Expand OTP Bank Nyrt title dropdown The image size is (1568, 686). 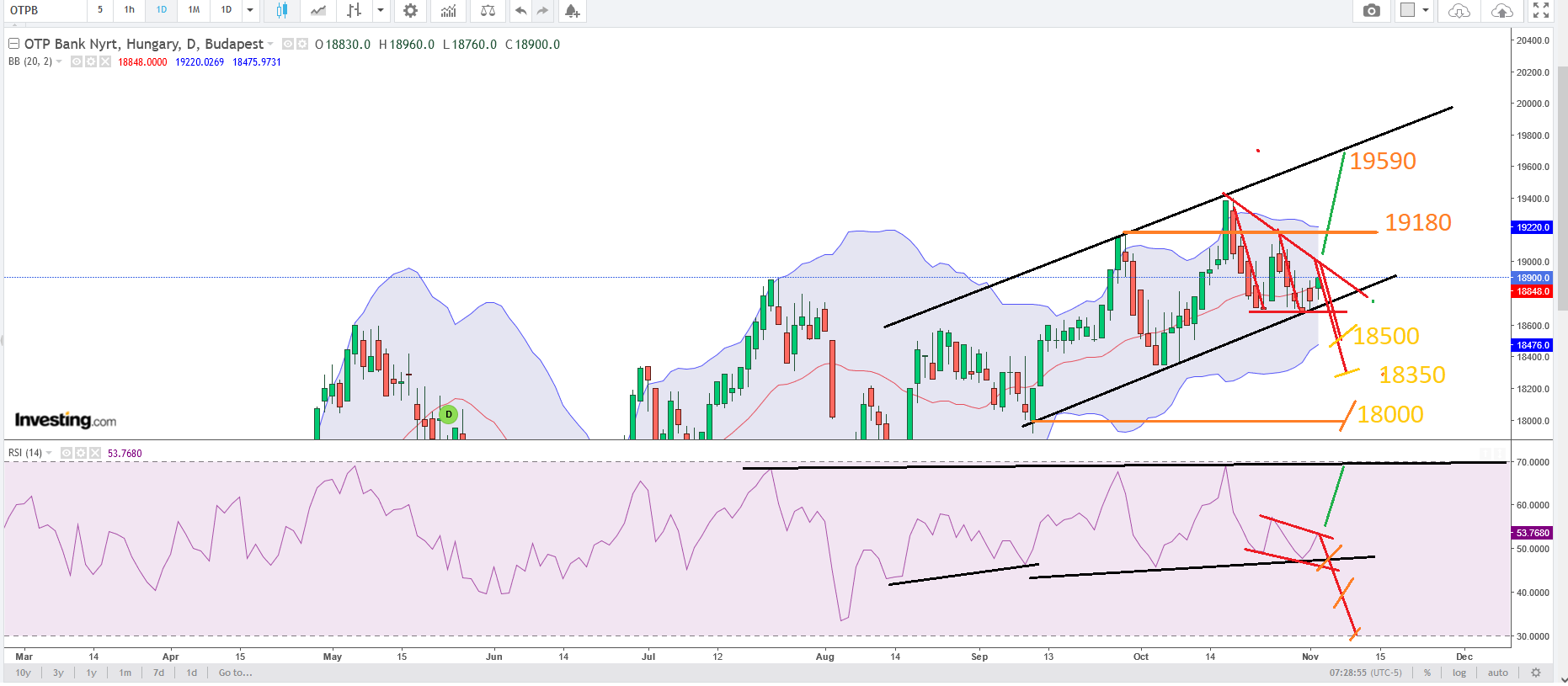[270, 44]
